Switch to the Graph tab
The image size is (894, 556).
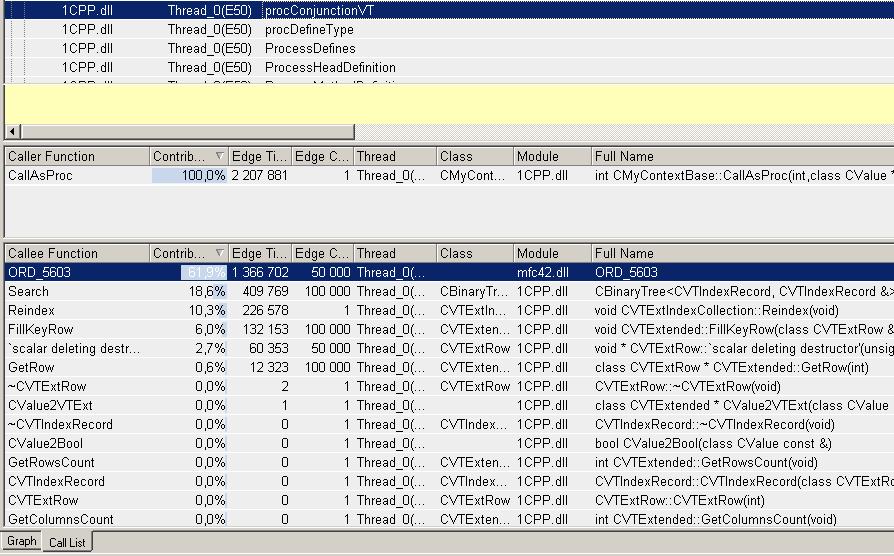pyautogui.click(x=21, y=541)
